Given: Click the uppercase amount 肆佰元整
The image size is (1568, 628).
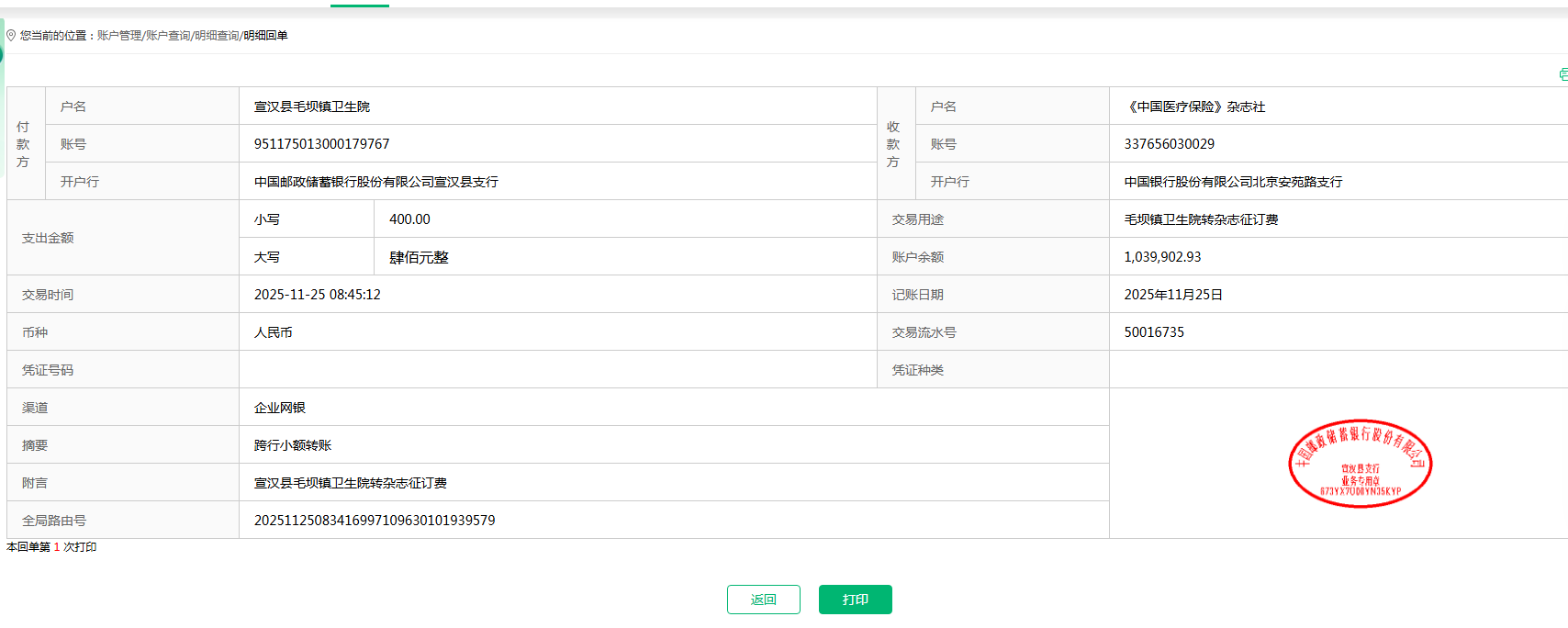Looking at the screenshot, I should pyautogui.click(x=419, y=258).
